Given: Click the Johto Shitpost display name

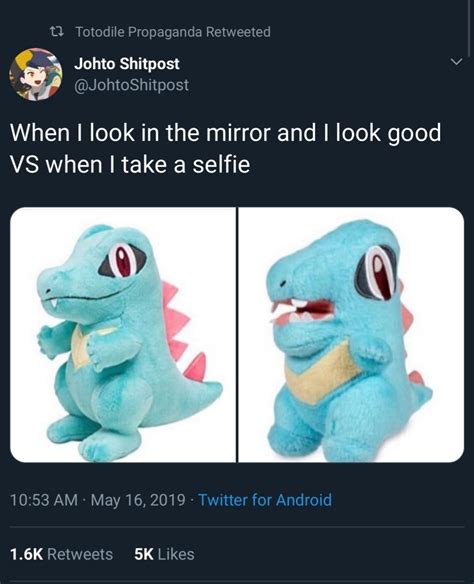Looking at the screenshot, I should [127, 64].
